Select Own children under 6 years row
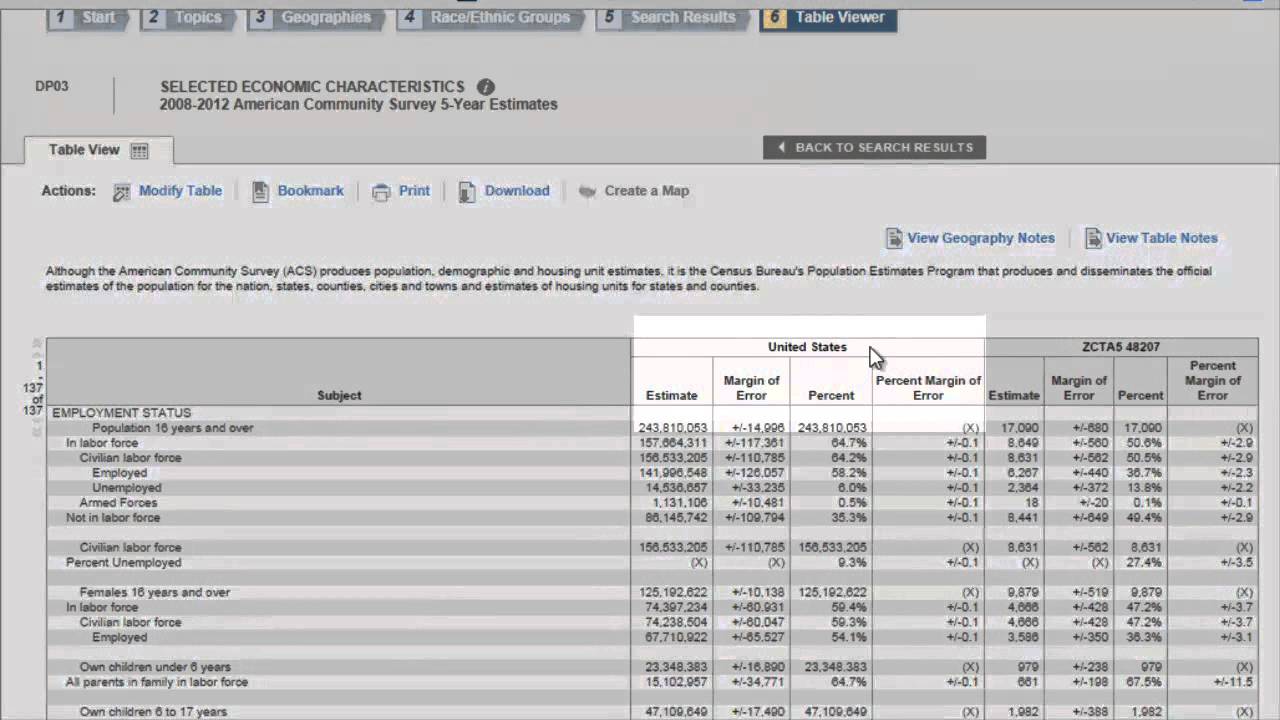Screen dimensions: 1280x720 click(155, 667)
